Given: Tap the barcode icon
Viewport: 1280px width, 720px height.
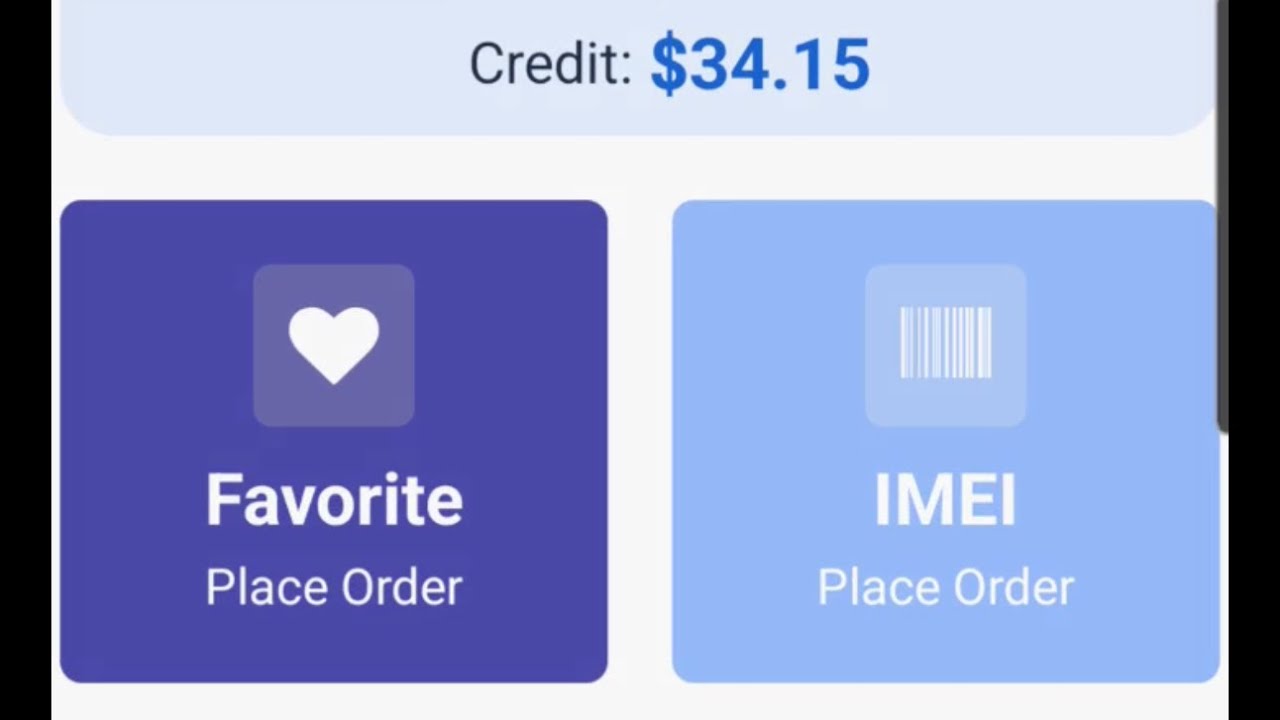Looking at the screenshot, I should point(945,343).
